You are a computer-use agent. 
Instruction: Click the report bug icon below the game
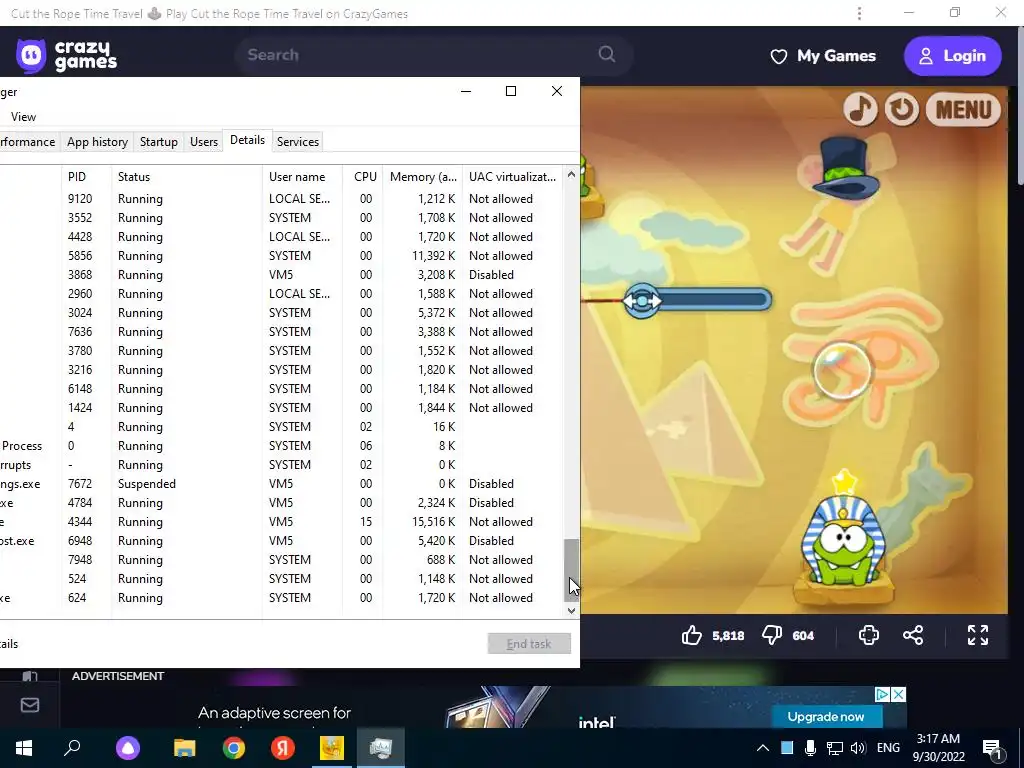[x=869, y=635]
